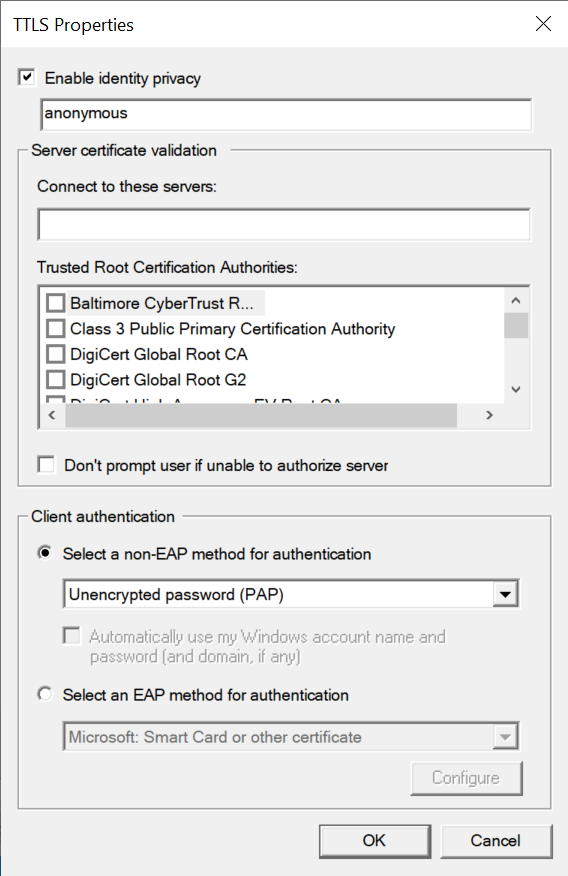Click certificate list scroll up arrow

(516, 301)
